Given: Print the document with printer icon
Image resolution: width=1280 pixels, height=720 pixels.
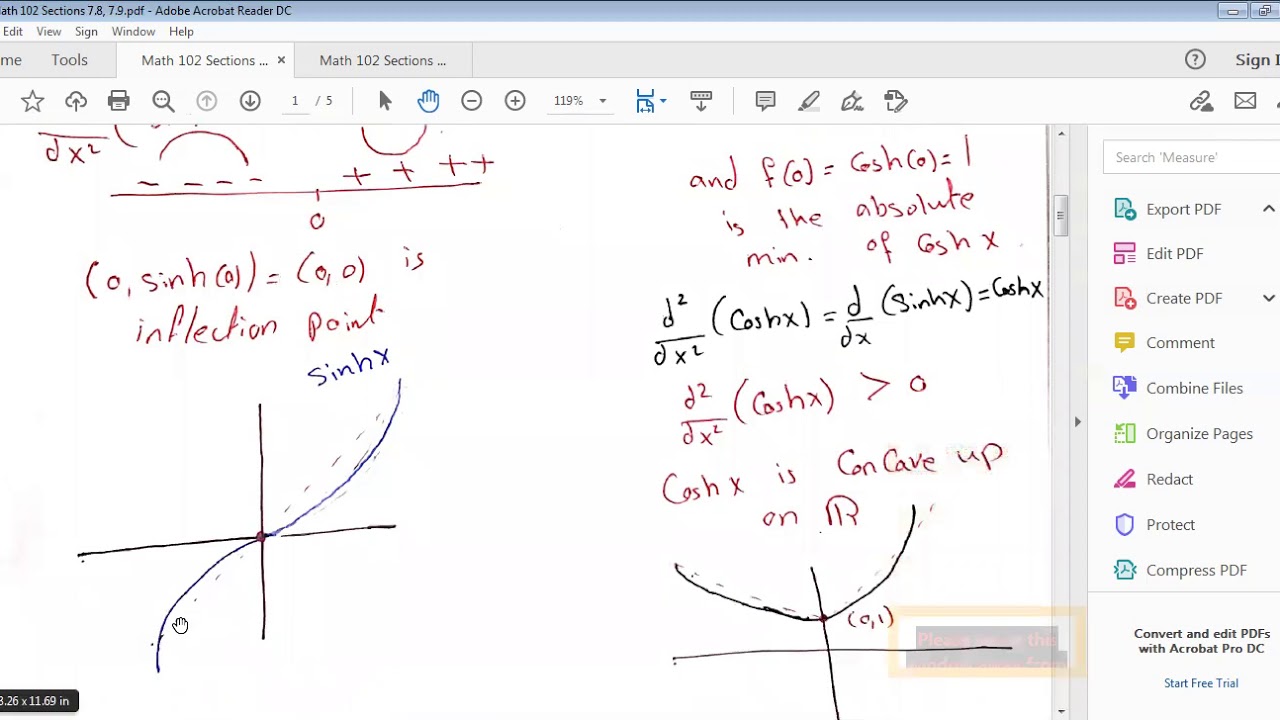Looking at the screenshot, I should 119,101.
